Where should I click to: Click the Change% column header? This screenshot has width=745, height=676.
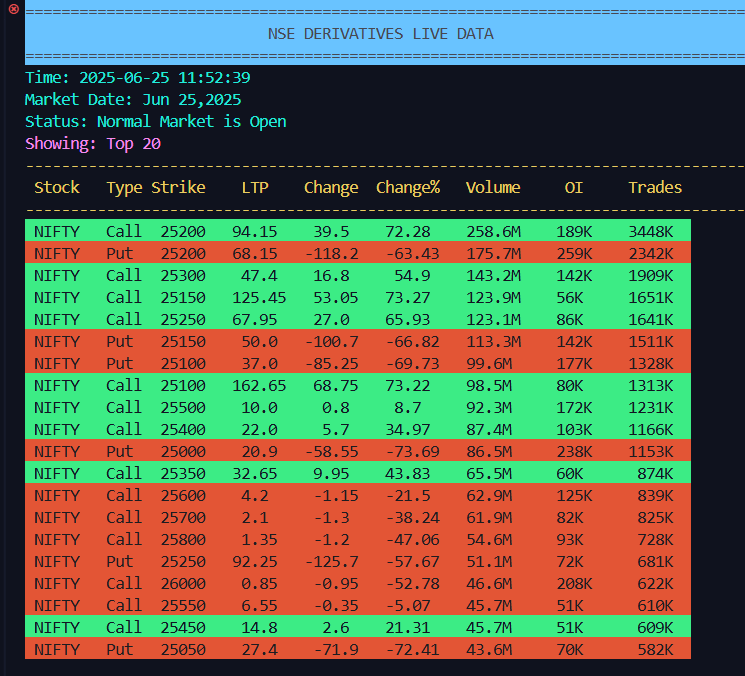408,188
